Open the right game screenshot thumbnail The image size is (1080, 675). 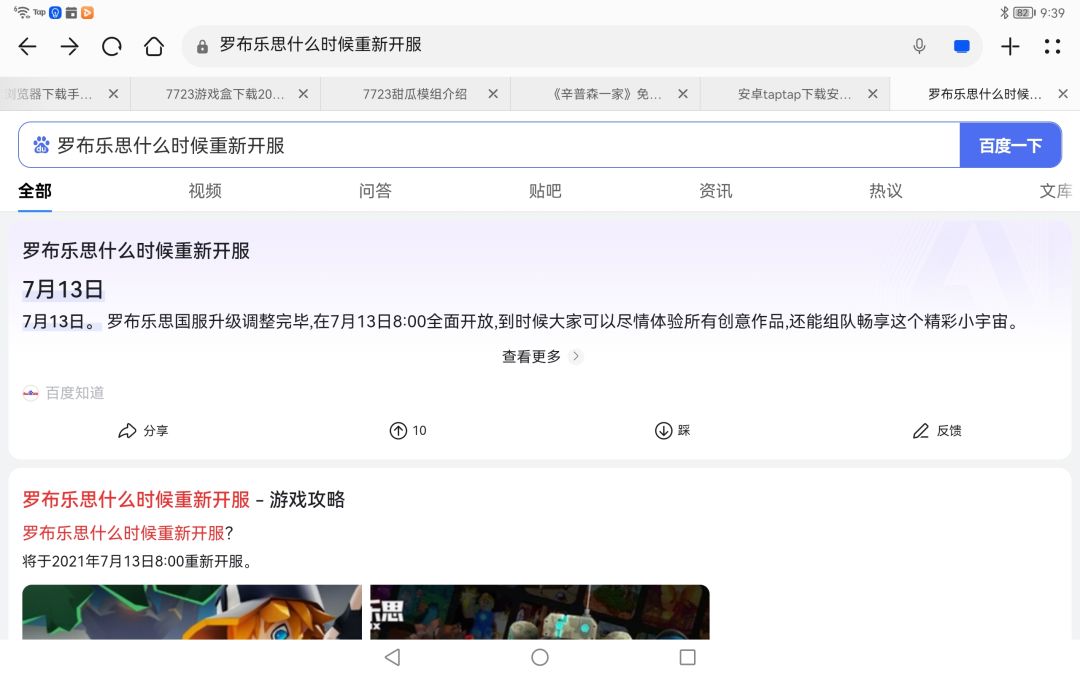tap(540, 612)
